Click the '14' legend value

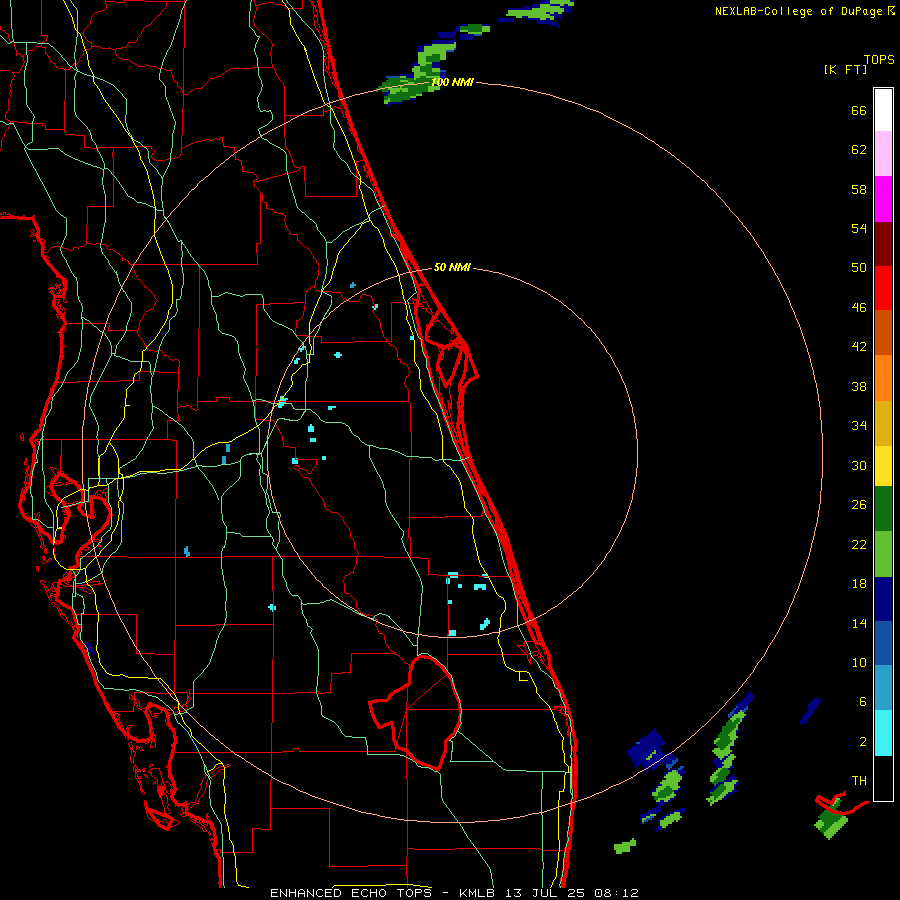859,623
